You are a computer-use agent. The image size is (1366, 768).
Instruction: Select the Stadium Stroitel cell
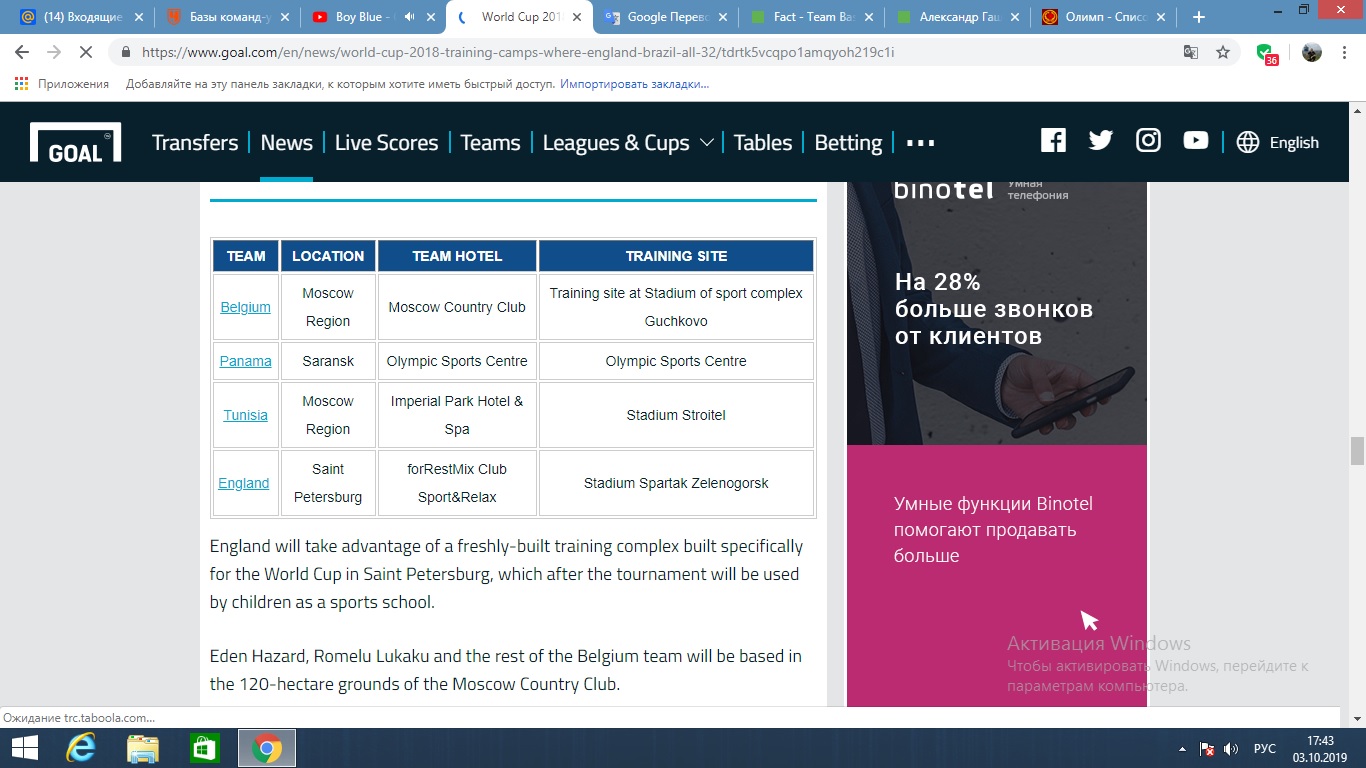(676, 415)
